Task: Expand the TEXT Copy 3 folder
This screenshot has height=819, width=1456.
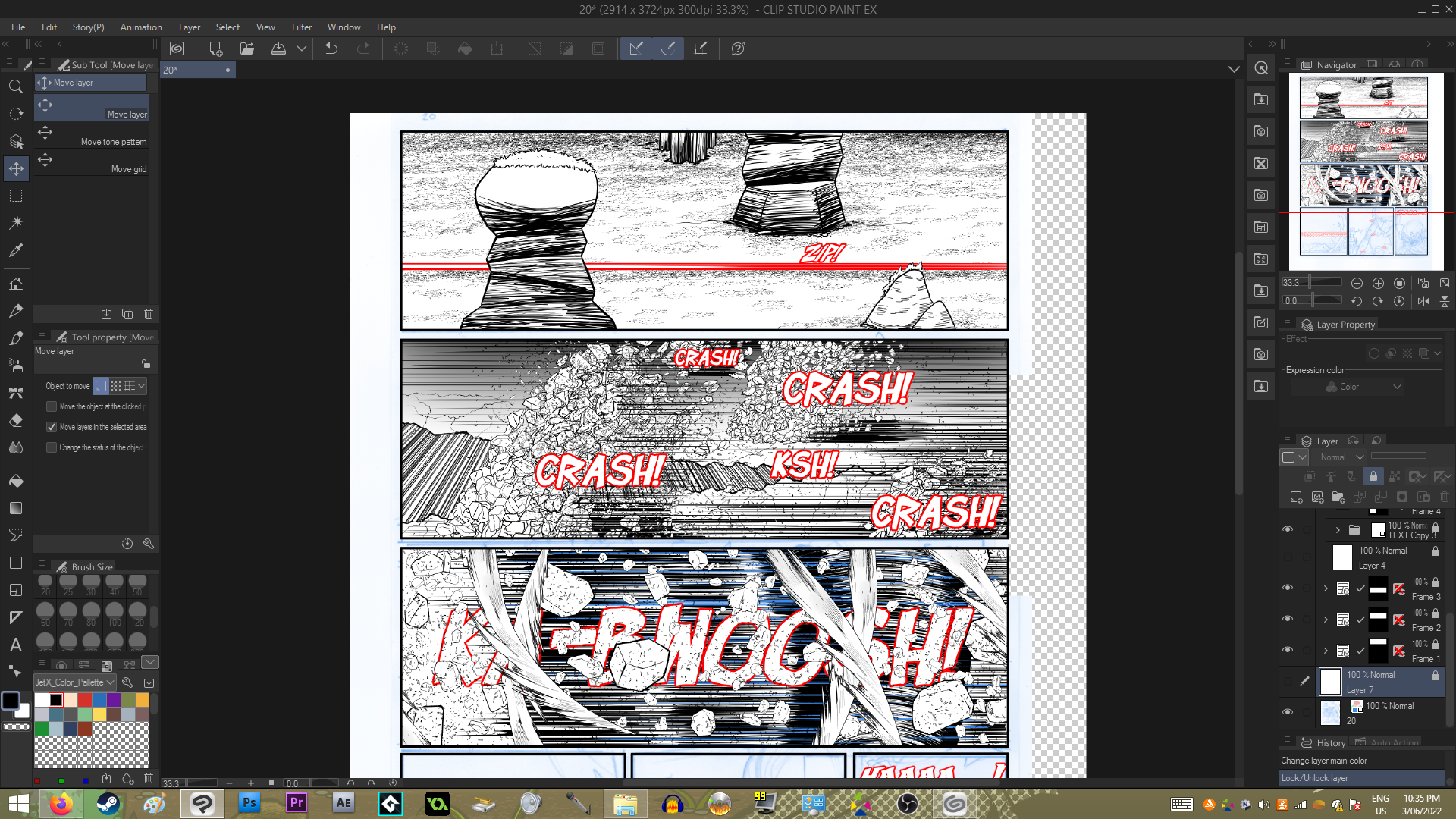Action: coord(1338,530)
